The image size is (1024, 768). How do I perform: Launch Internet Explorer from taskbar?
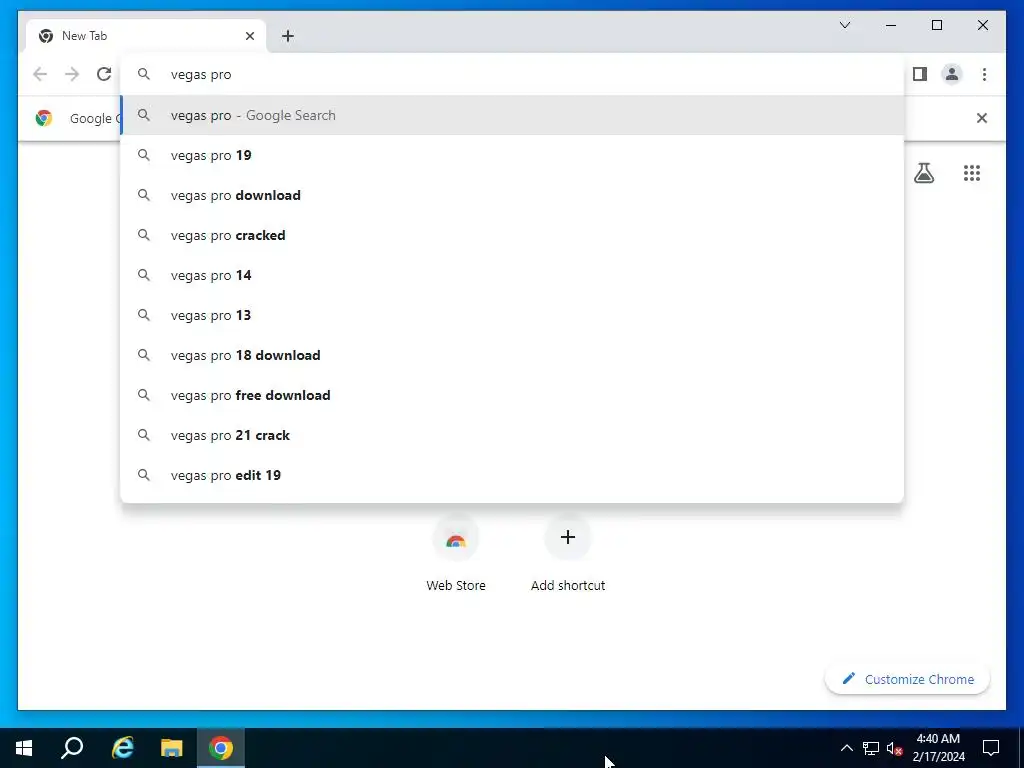pos(122,748)
